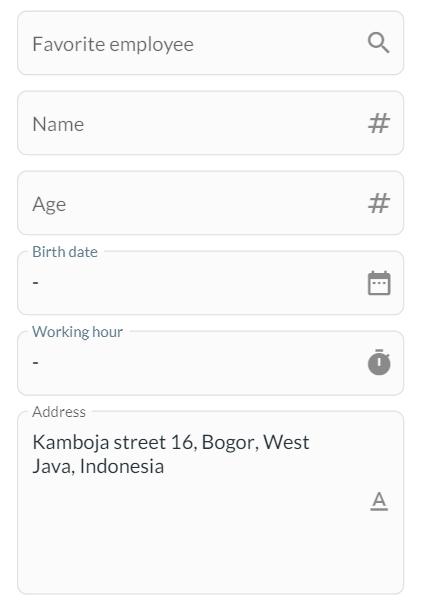Click the dash value under Working hour
This screenshot has height=603, width=422.
coord(35,363)
